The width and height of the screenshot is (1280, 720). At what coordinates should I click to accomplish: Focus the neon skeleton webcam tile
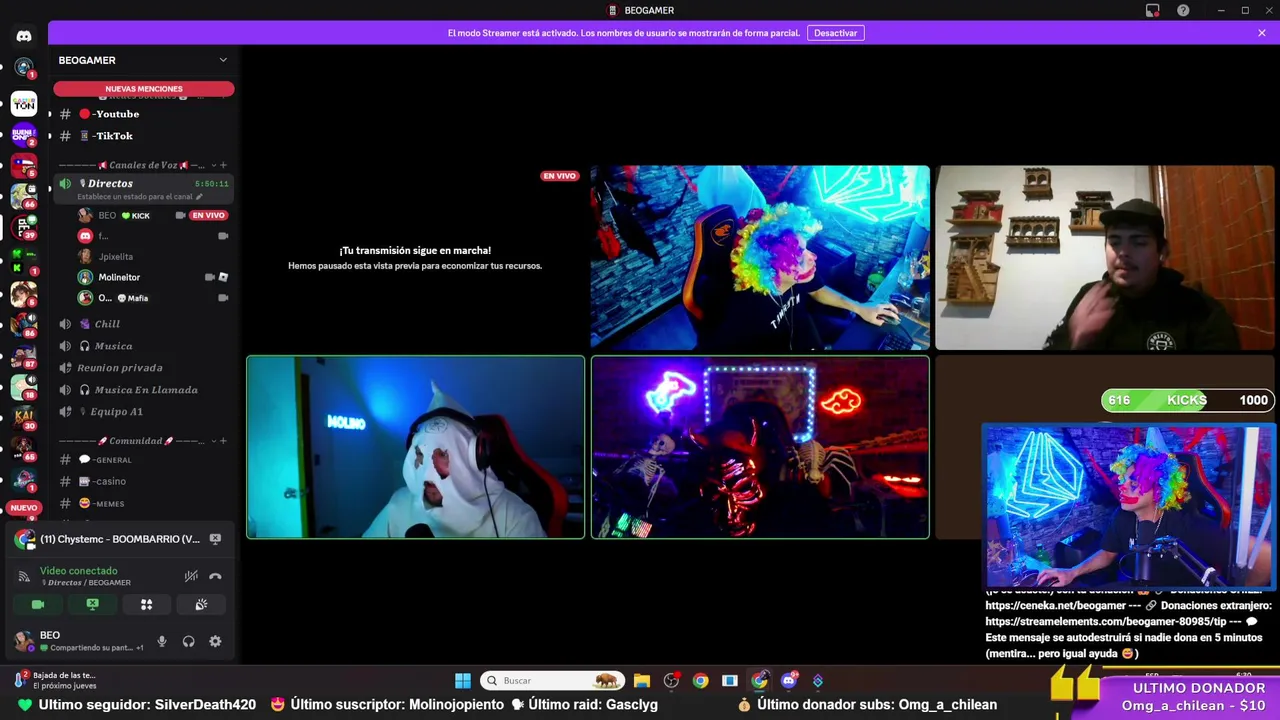click(760, 447)
